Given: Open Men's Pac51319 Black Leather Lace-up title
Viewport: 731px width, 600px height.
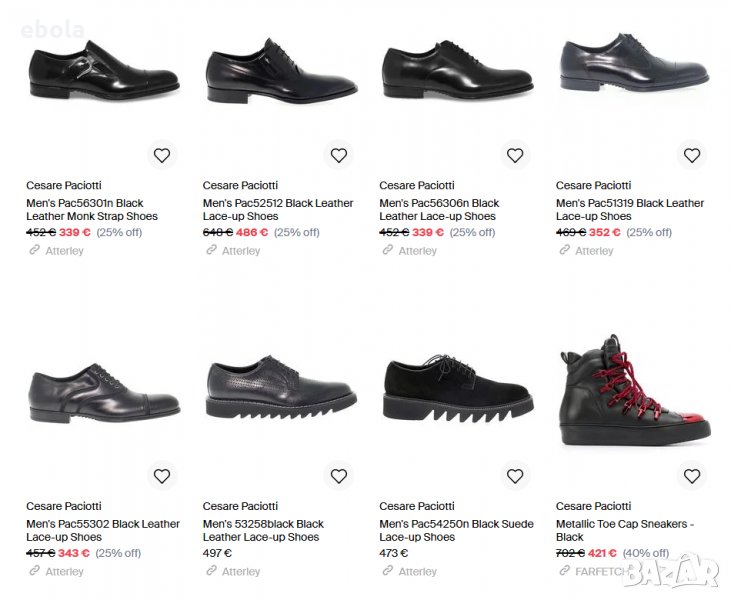Looking at the screenshot, I should pyautogui.click(x=629, y=209).
